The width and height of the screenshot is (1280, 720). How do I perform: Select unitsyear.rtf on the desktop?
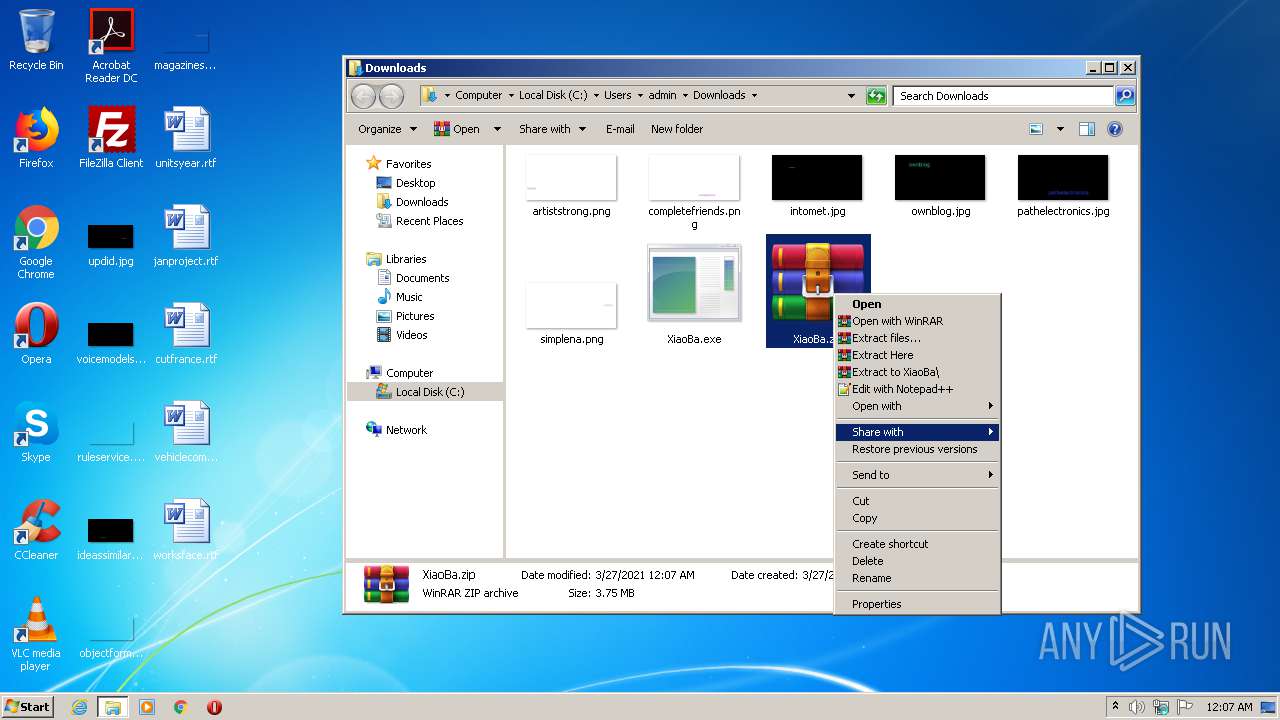186,138
